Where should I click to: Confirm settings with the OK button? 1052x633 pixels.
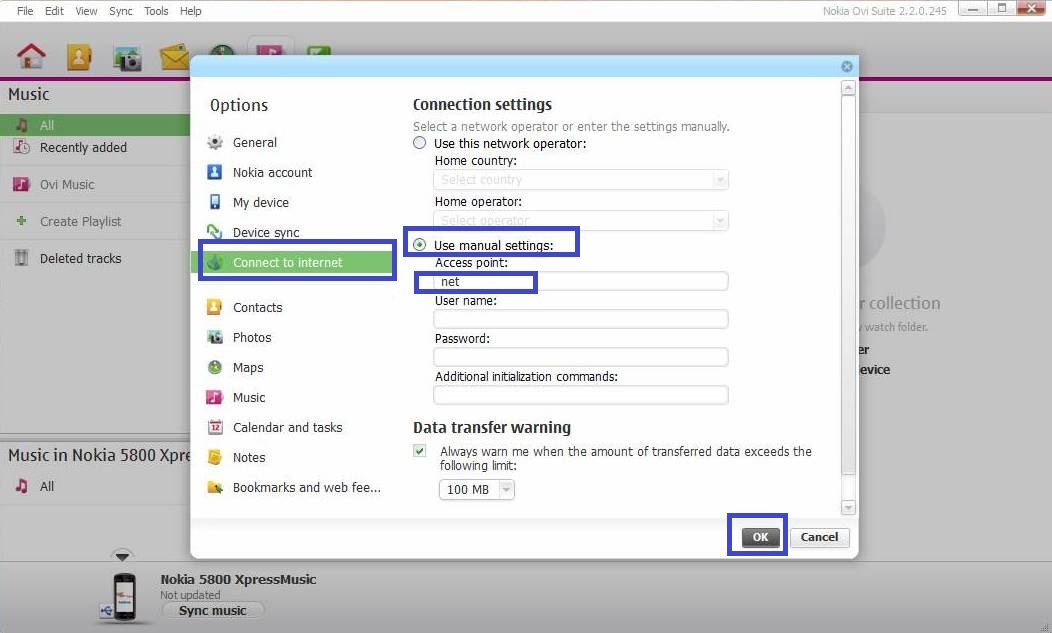pos(760,537)
